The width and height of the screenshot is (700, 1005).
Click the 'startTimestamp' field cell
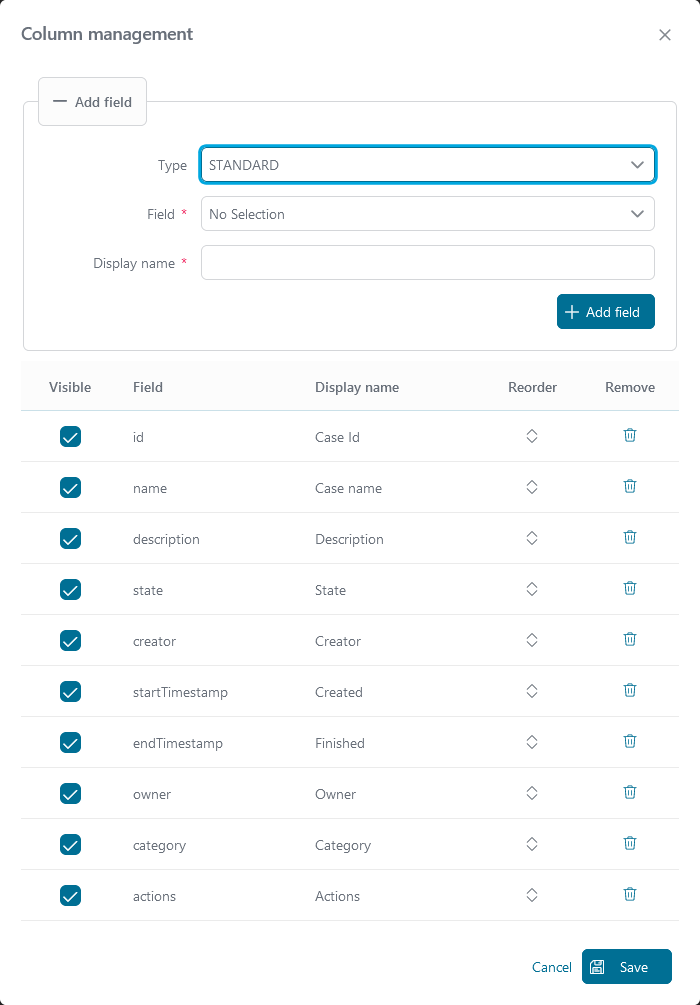[180, 692]
